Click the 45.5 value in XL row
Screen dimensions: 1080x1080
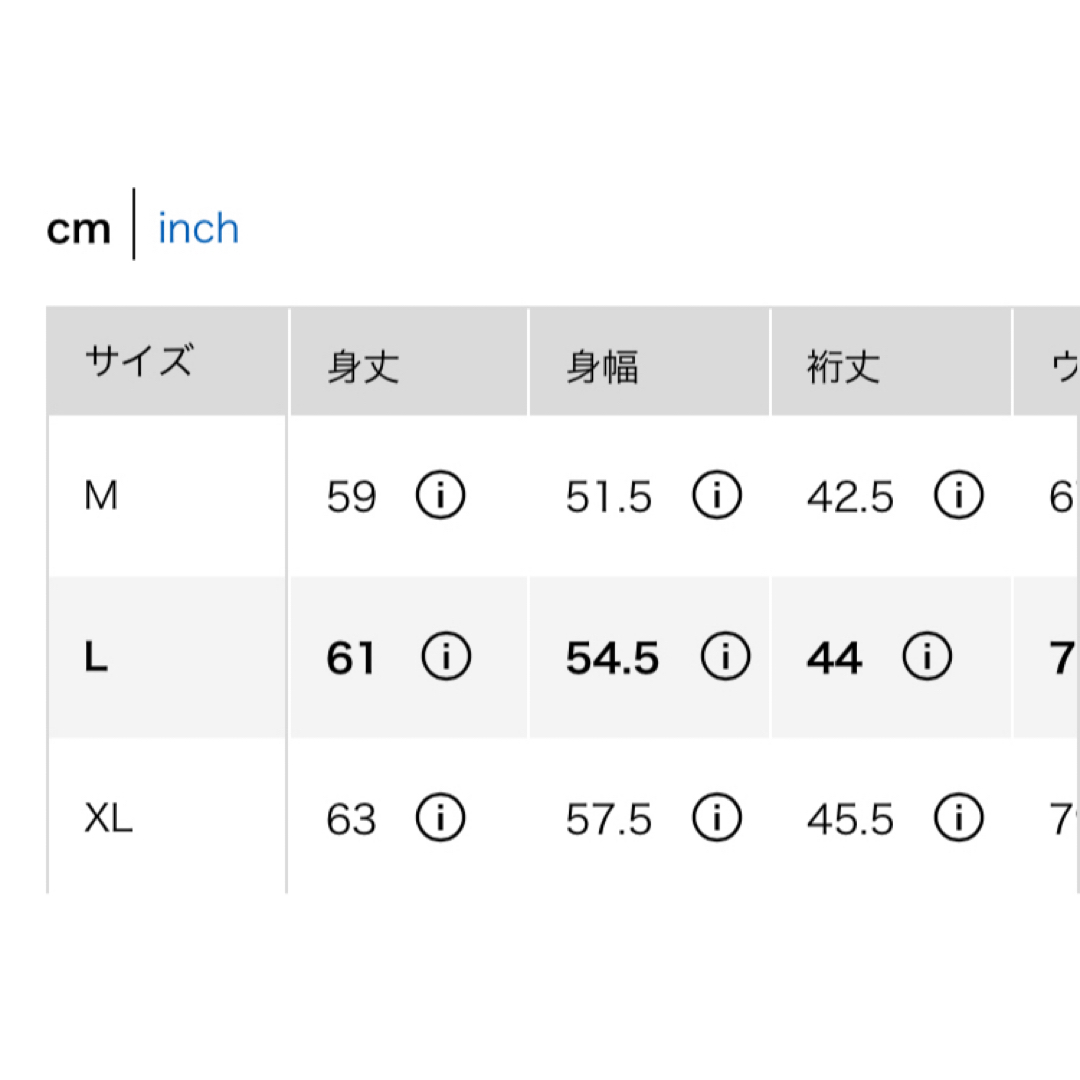851,820
